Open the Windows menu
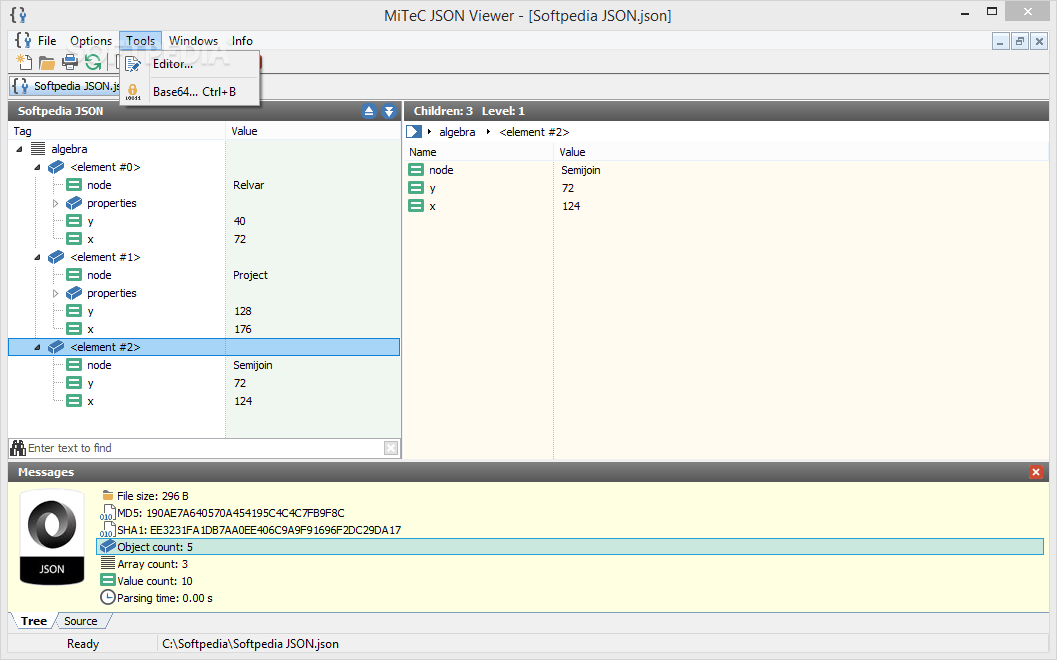This screenshot has width=1057, height=660. pos(193,40)
